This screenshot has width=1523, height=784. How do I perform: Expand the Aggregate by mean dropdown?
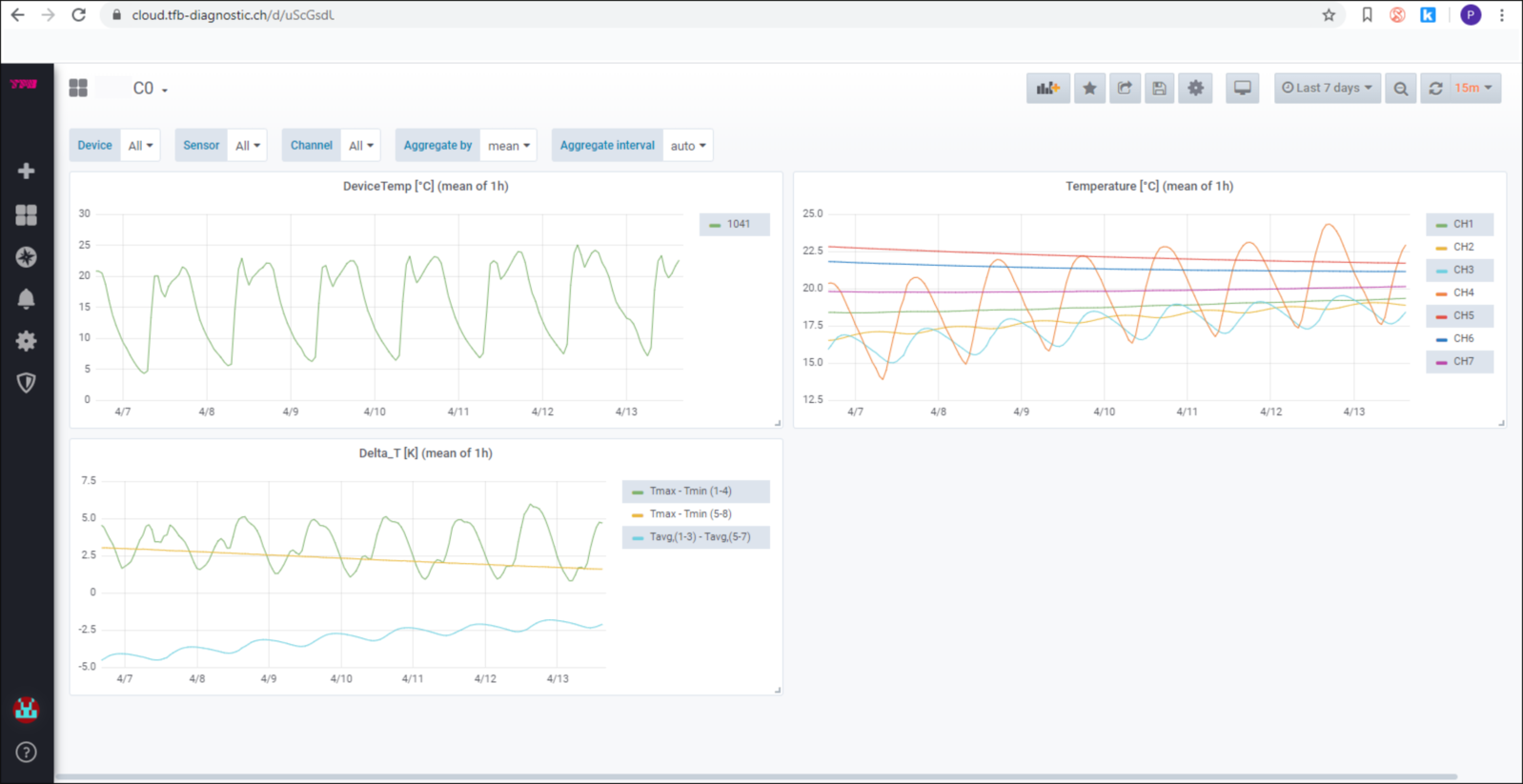(x=508, y=146)
